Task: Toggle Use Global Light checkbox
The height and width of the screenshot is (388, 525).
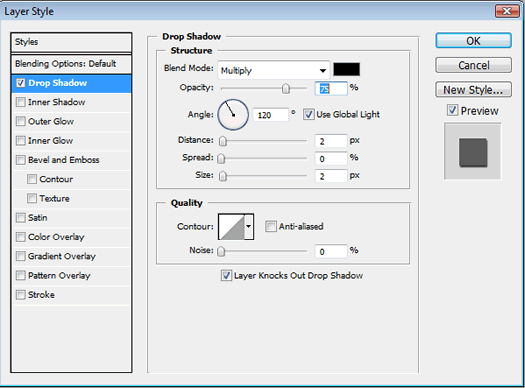Action: coord(308,114)
